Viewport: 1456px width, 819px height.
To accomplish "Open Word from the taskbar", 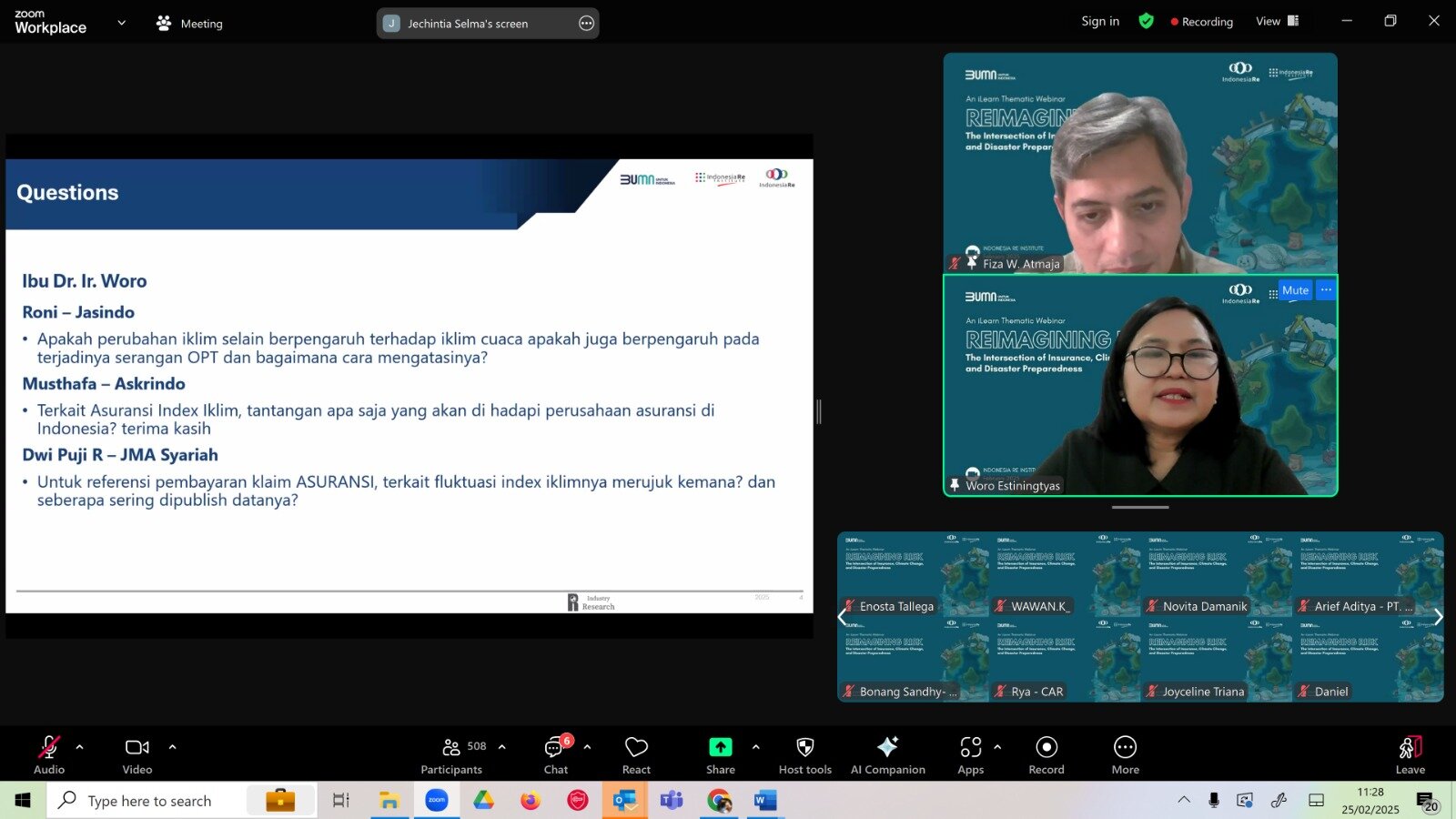I will (x=765, y=801).
